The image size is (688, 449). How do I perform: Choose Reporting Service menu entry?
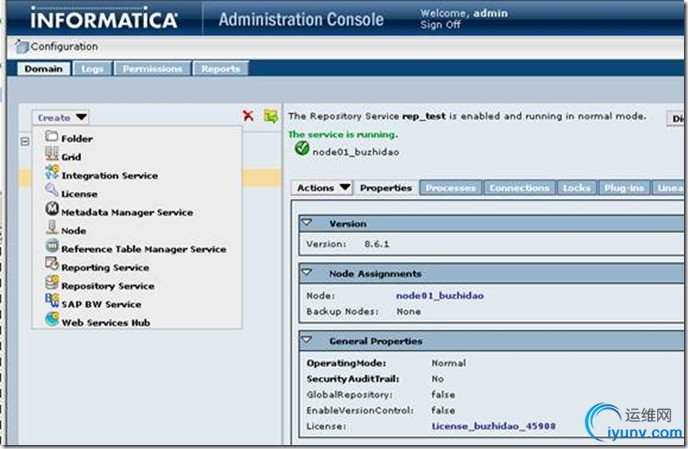[105, 268]
